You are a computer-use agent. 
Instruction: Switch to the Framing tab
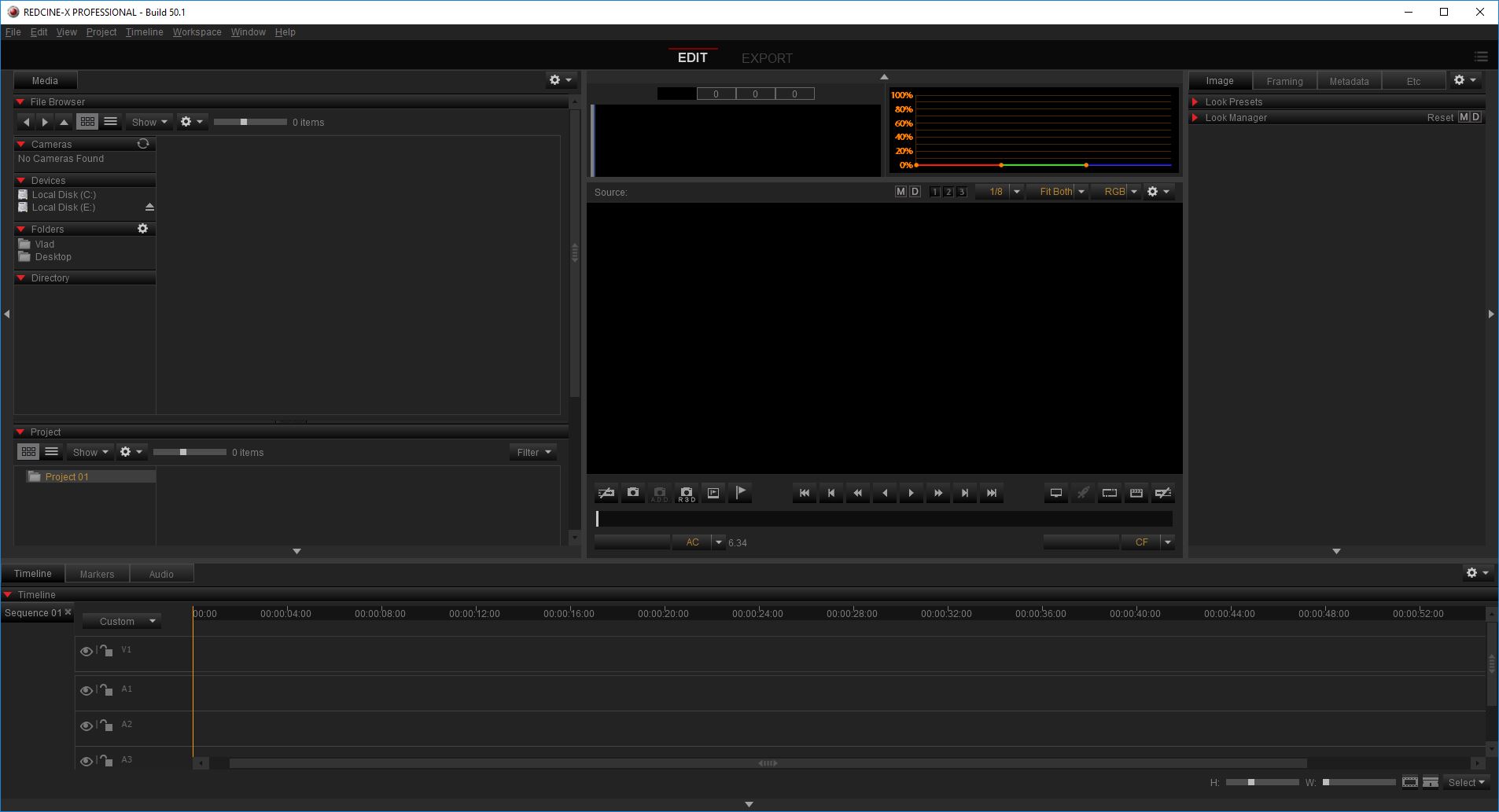1284,81
